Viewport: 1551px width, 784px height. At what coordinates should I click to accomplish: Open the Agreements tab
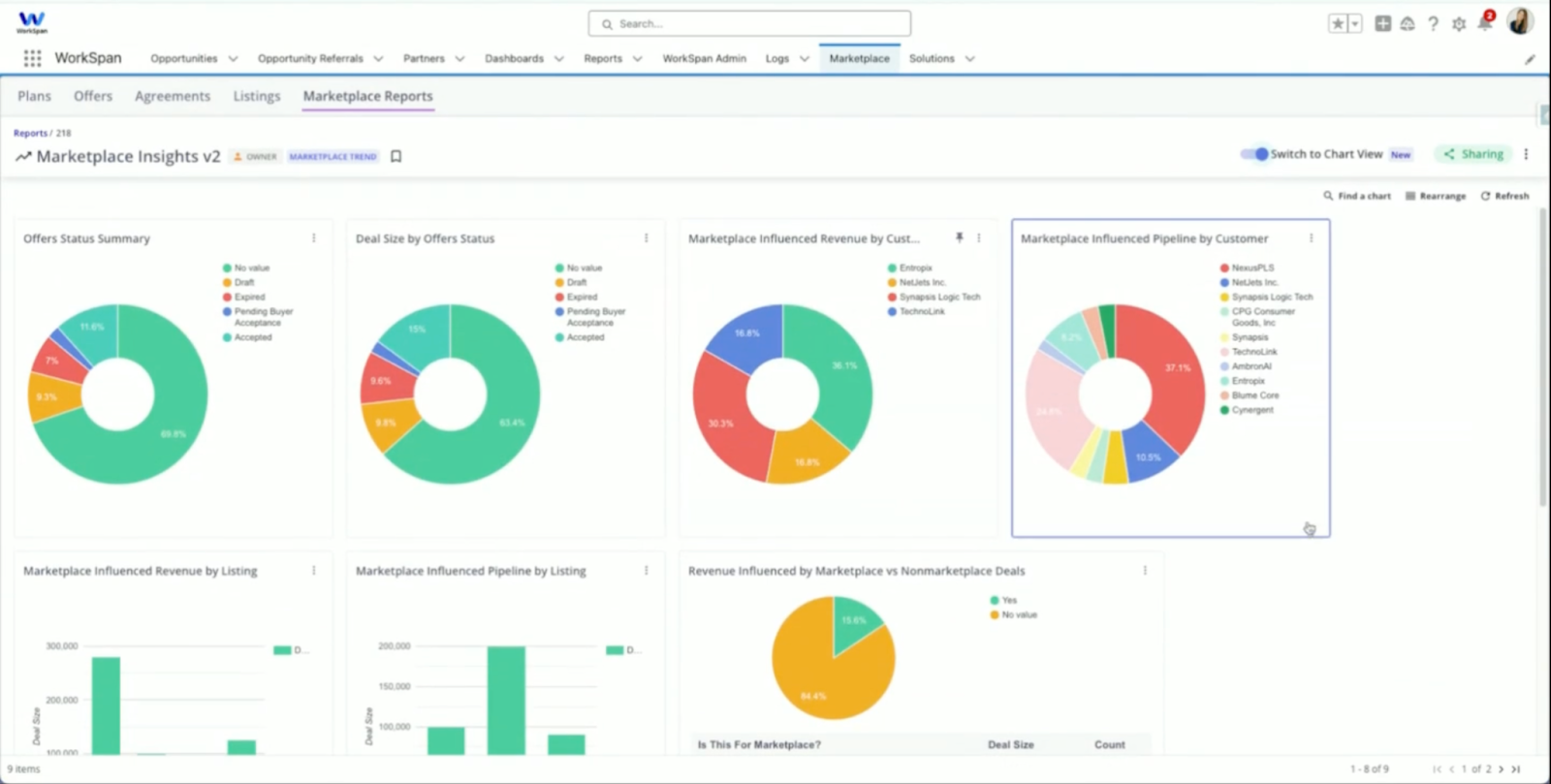[173, 96]
